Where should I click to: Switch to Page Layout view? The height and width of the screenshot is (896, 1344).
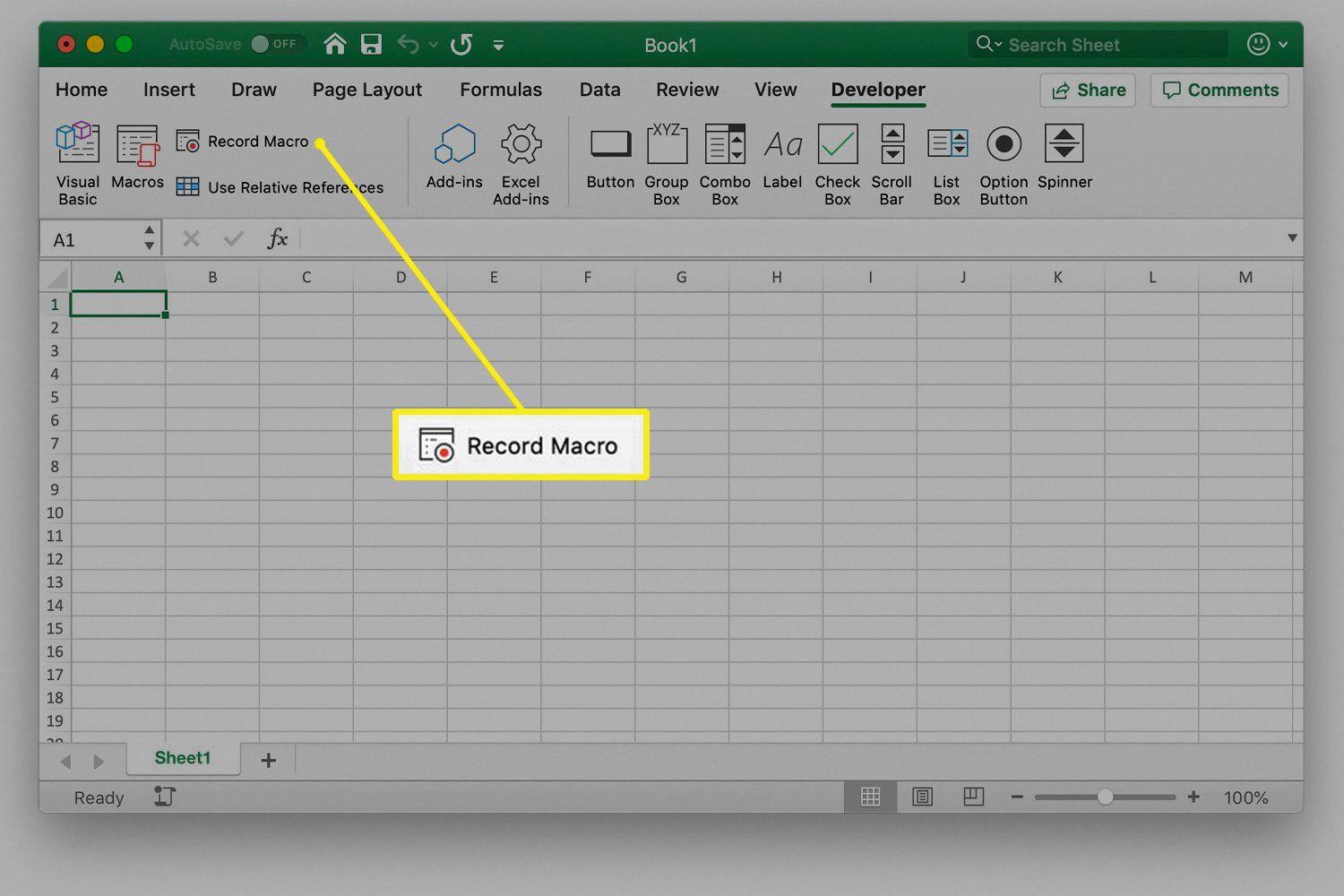(922, 797)
